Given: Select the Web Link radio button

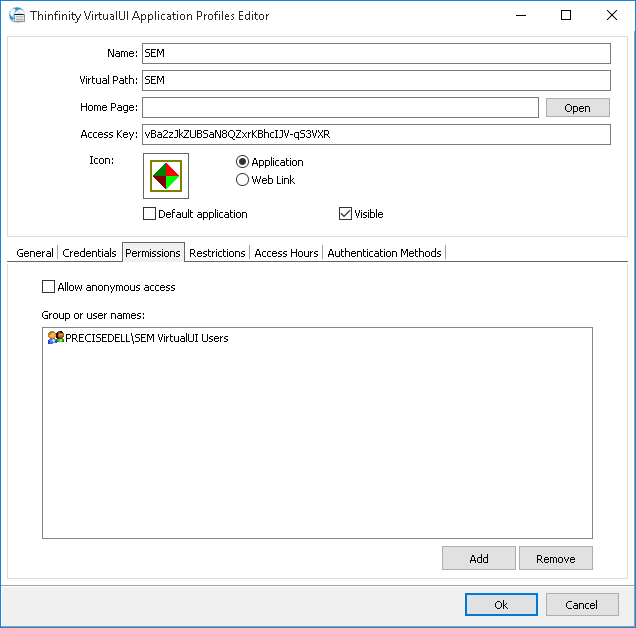Looking at the screenshot, I should 243,180.
